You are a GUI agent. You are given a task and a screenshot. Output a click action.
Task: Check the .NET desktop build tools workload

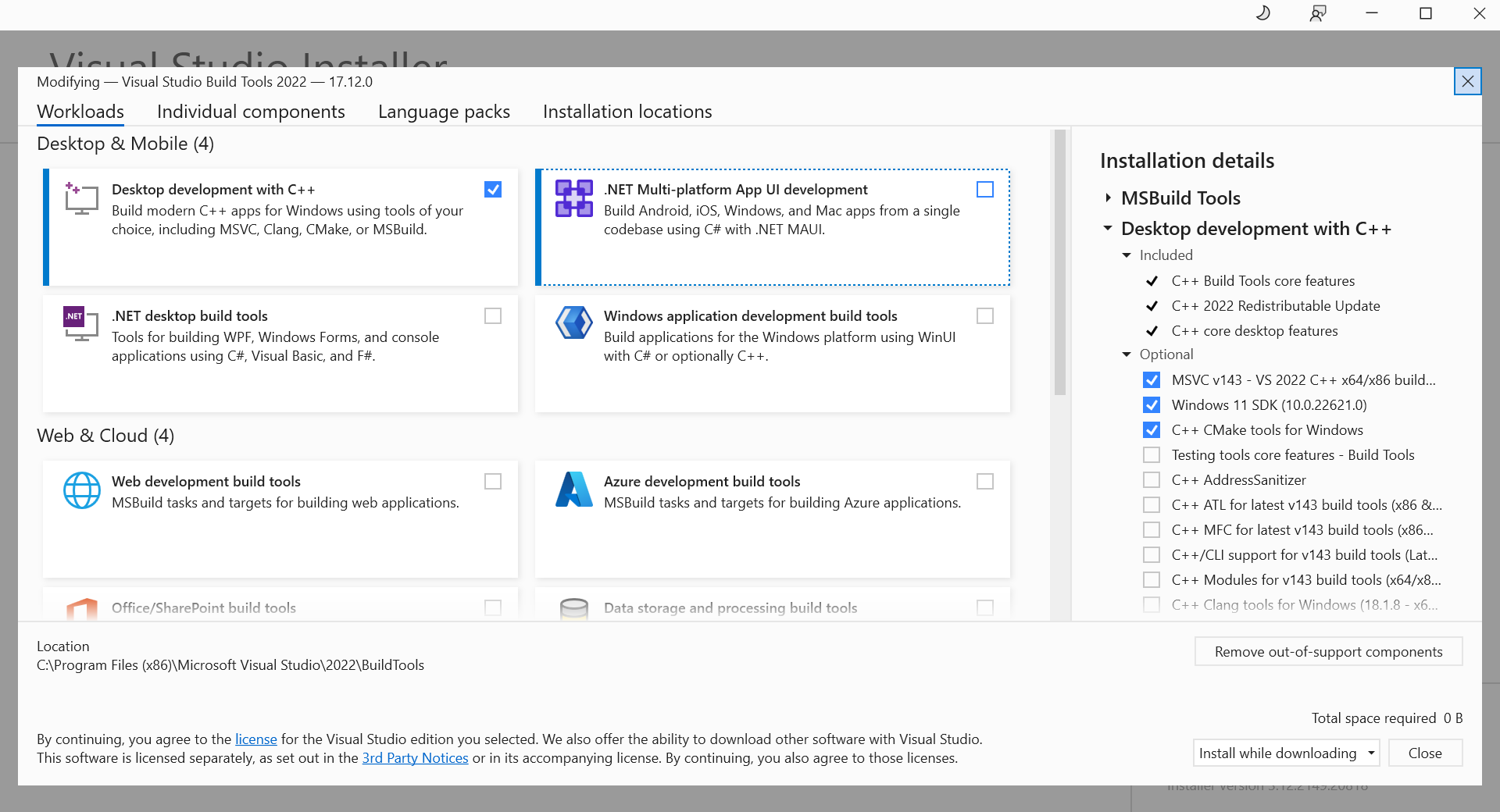493,316
